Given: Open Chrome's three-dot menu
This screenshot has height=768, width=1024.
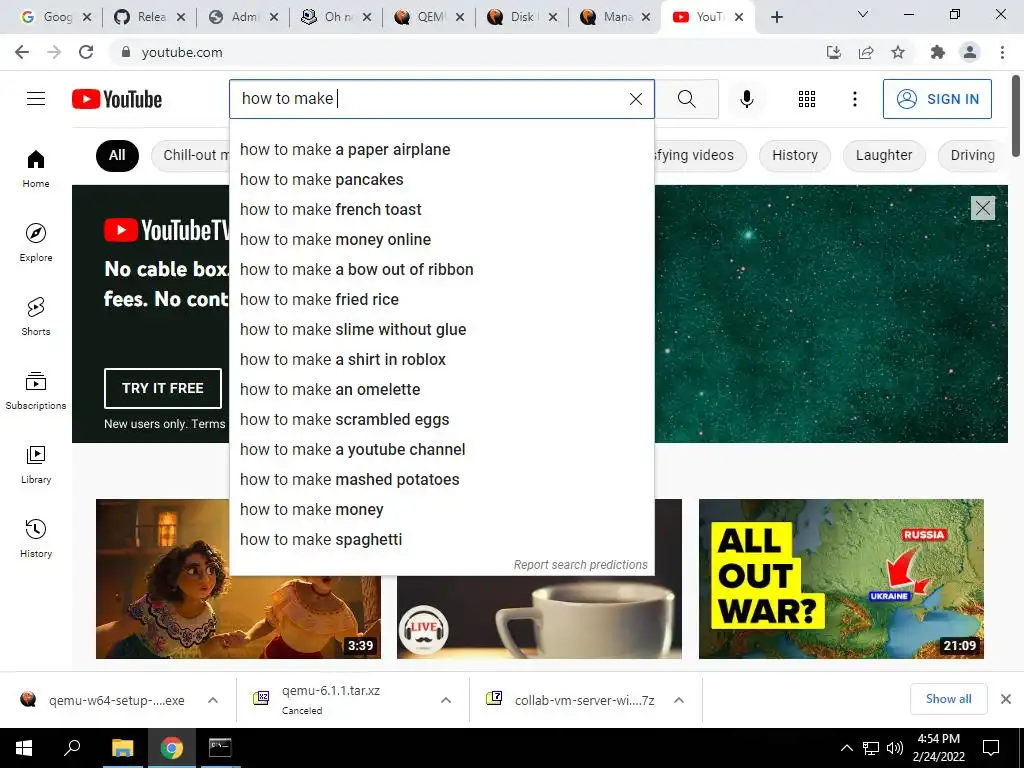Looking at the screenshot, I should click(1002, 52).
